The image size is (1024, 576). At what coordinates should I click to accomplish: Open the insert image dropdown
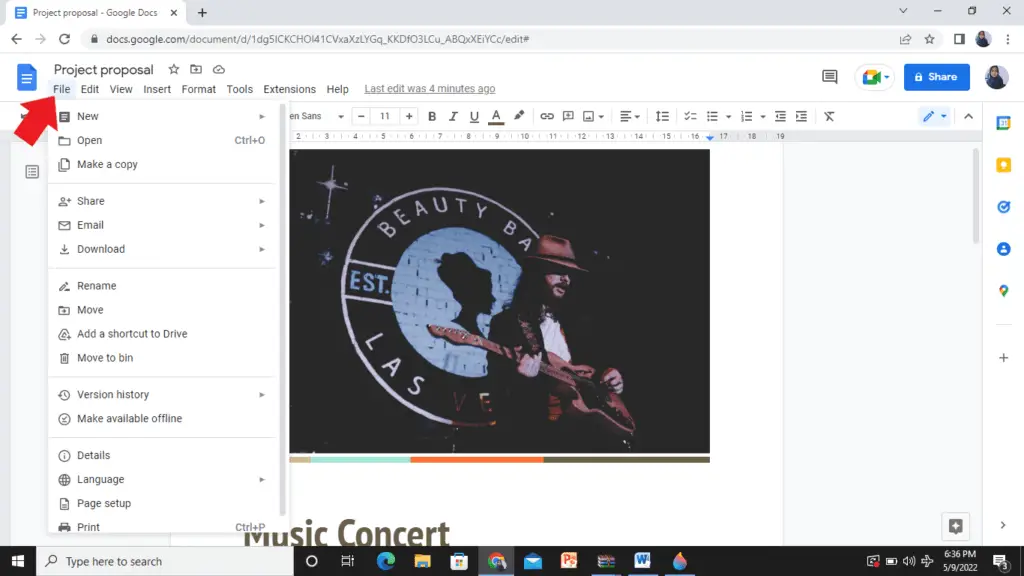593,116
